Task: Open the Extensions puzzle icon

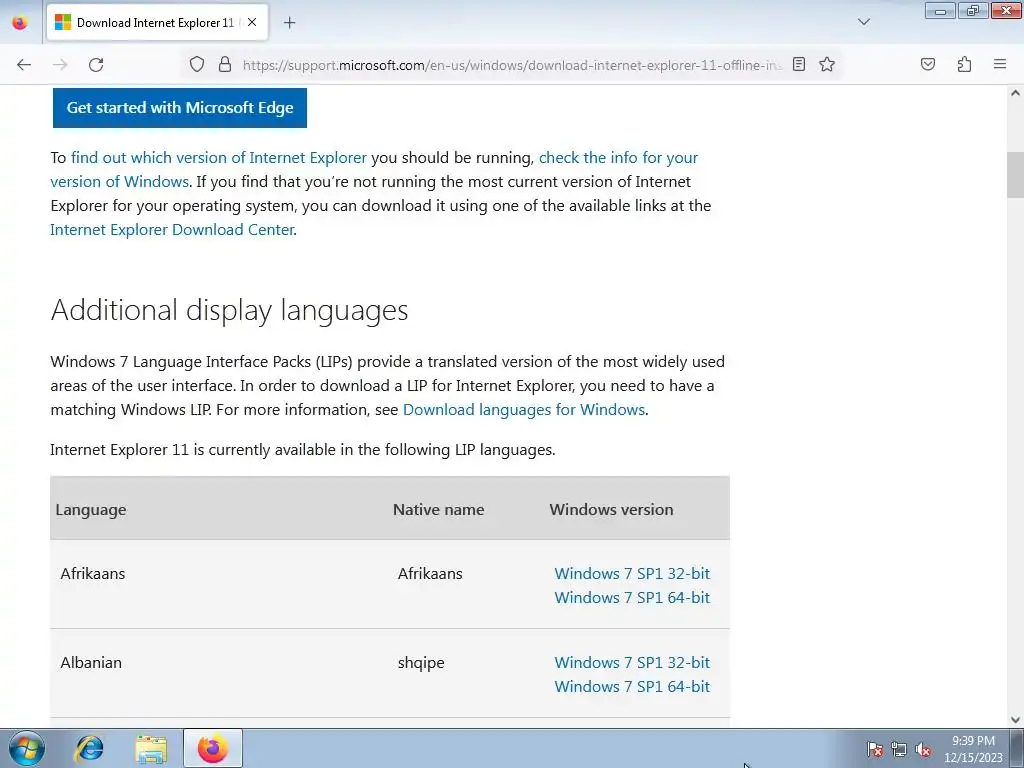Action: click(x=964, y=64)
